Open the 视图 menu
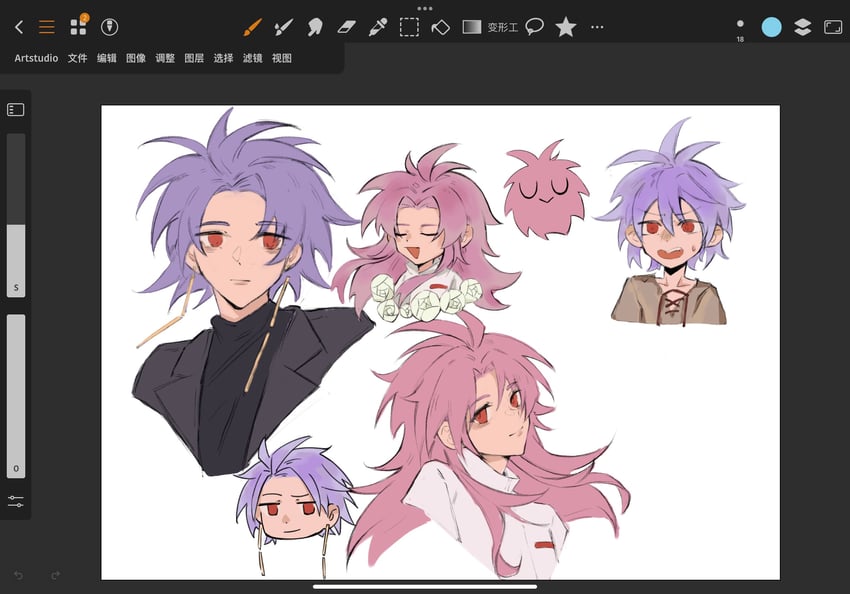850x594 pixels. click(282, 58)
